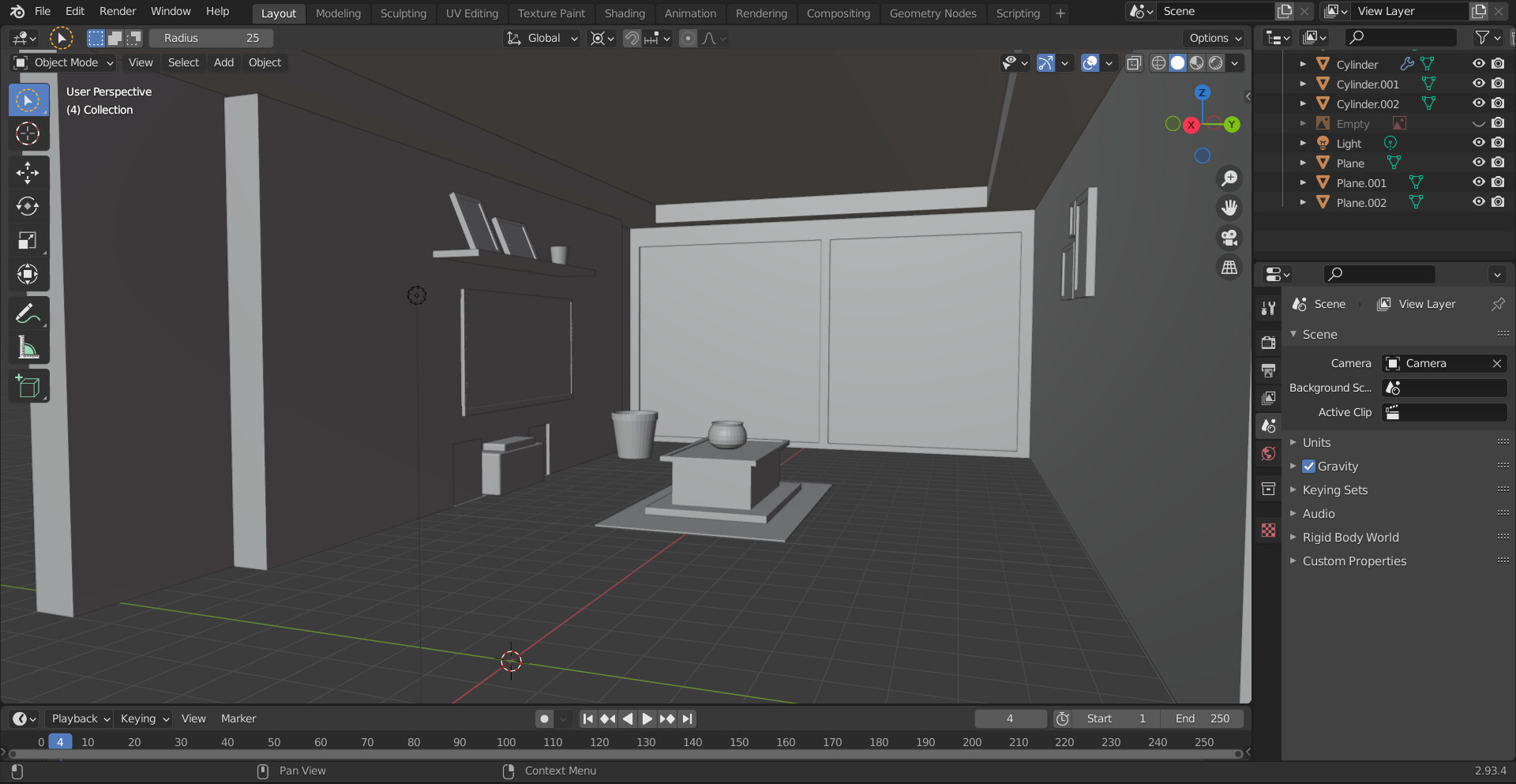
Task: Select the Scale tool
Action: [28, 241]
